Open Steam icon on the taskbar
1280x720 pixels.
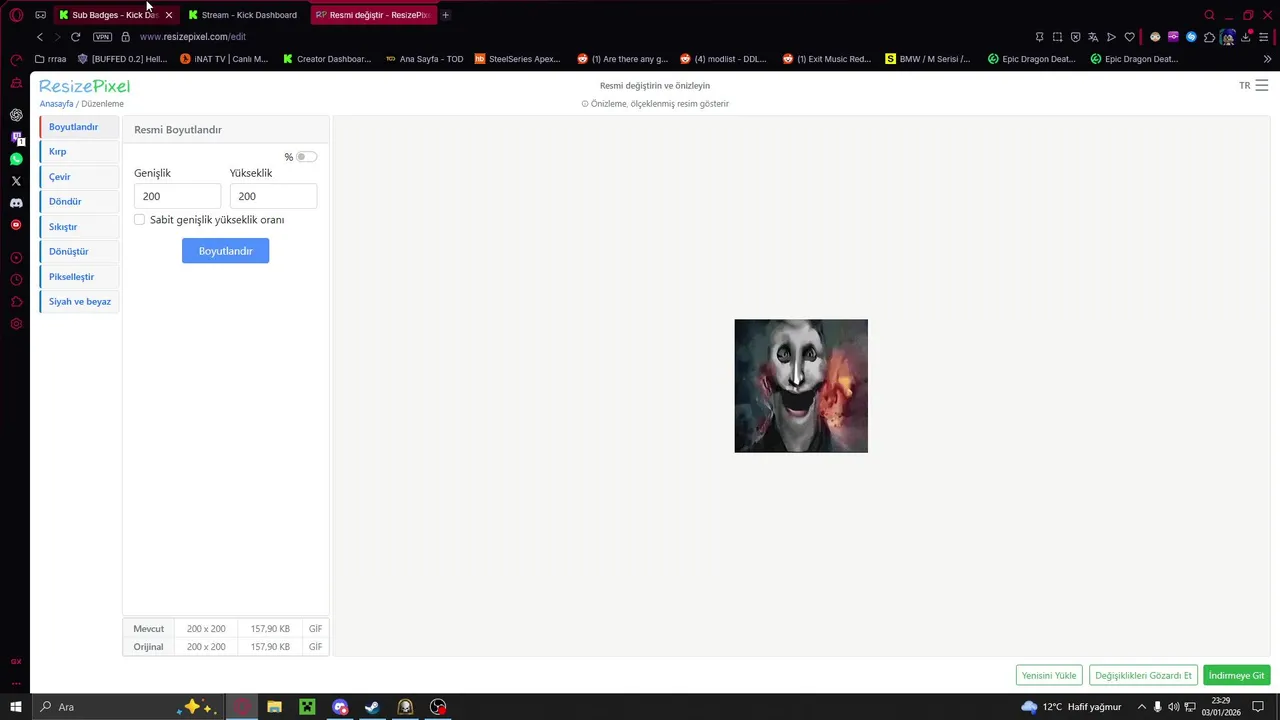(372, 707)
